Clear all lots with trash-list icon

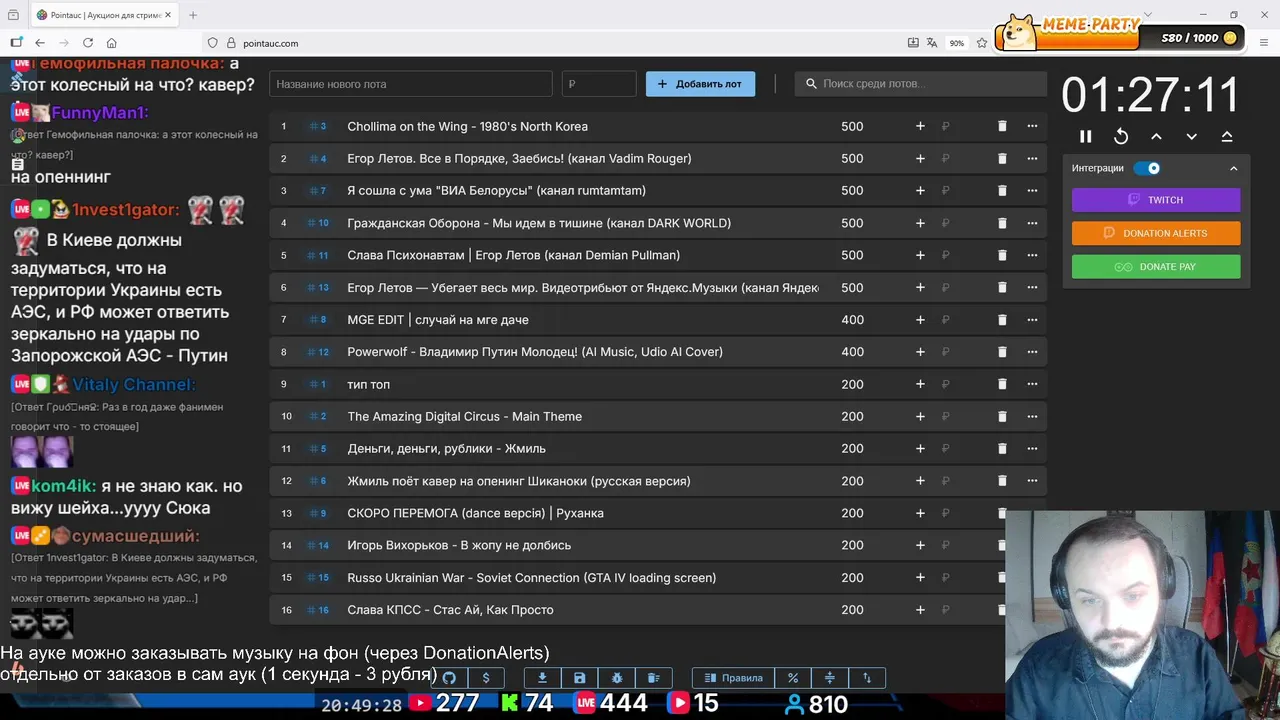click(654, 678)
